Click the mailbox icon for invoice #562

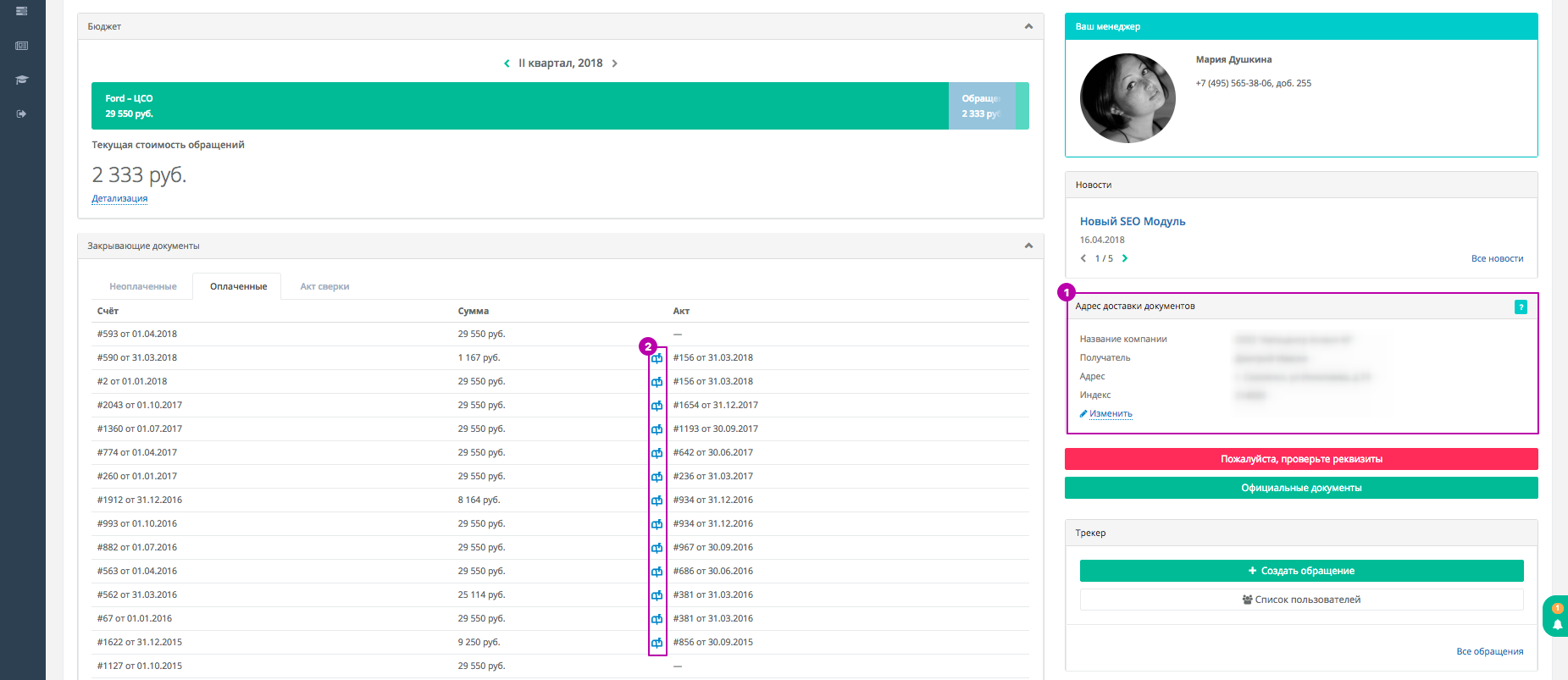coord(657,595)
